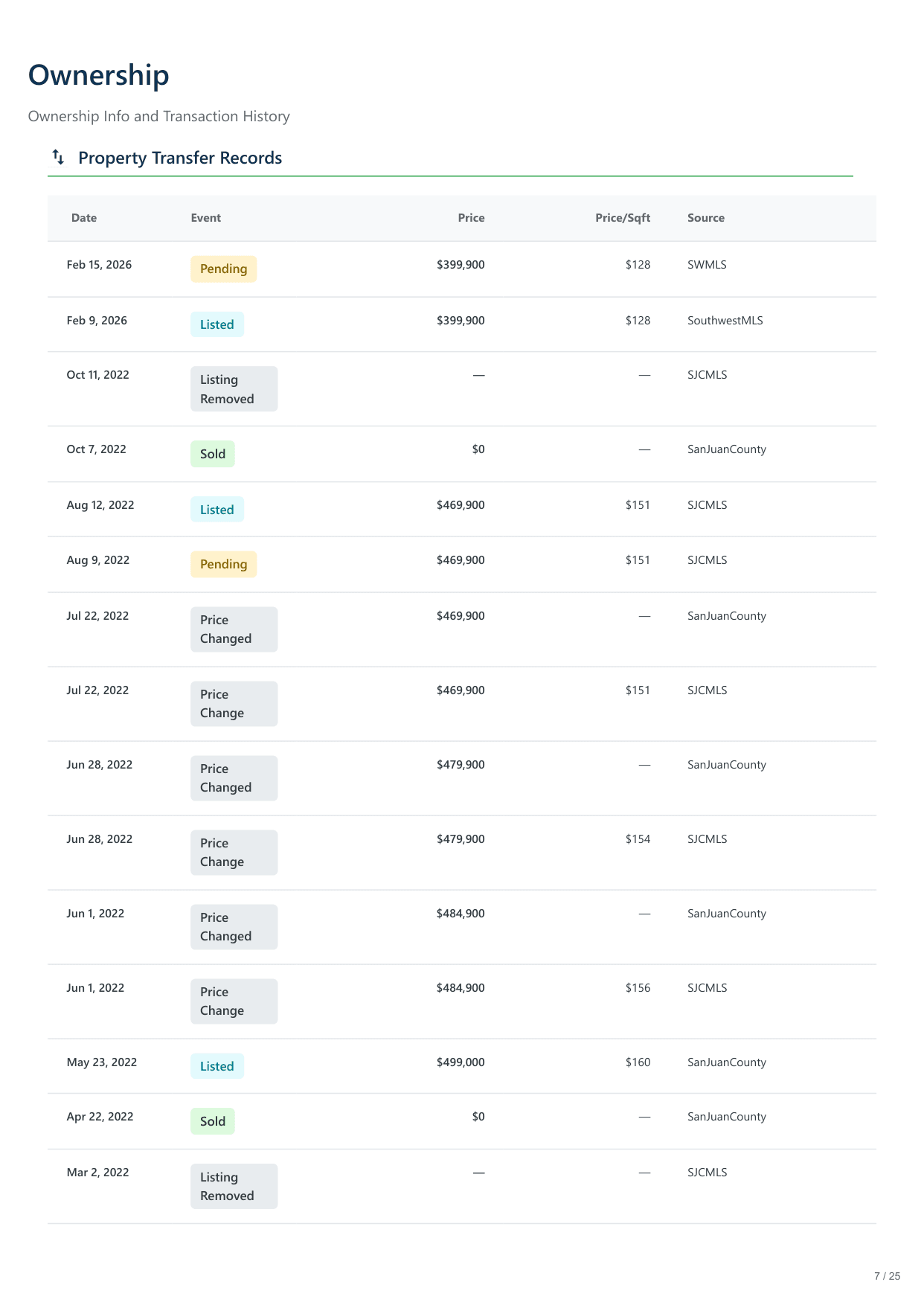
Task: Click the Sold badge for Oct 7, 2022
Action: (212, 454)
